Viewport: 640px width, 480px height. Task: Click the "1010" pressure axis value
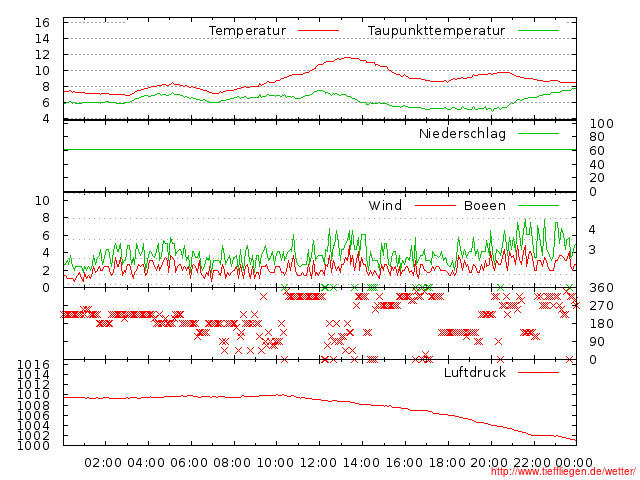click(x=33, y=395)
